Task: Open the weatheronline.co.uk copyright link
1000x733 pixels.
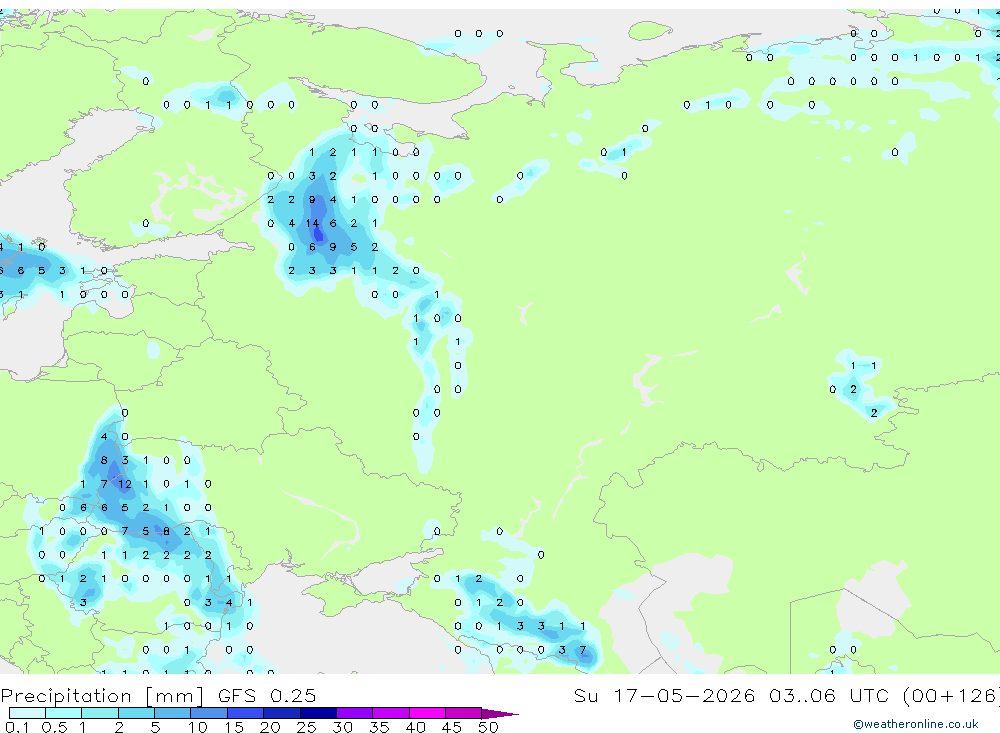Action: (x=916, y=724)
